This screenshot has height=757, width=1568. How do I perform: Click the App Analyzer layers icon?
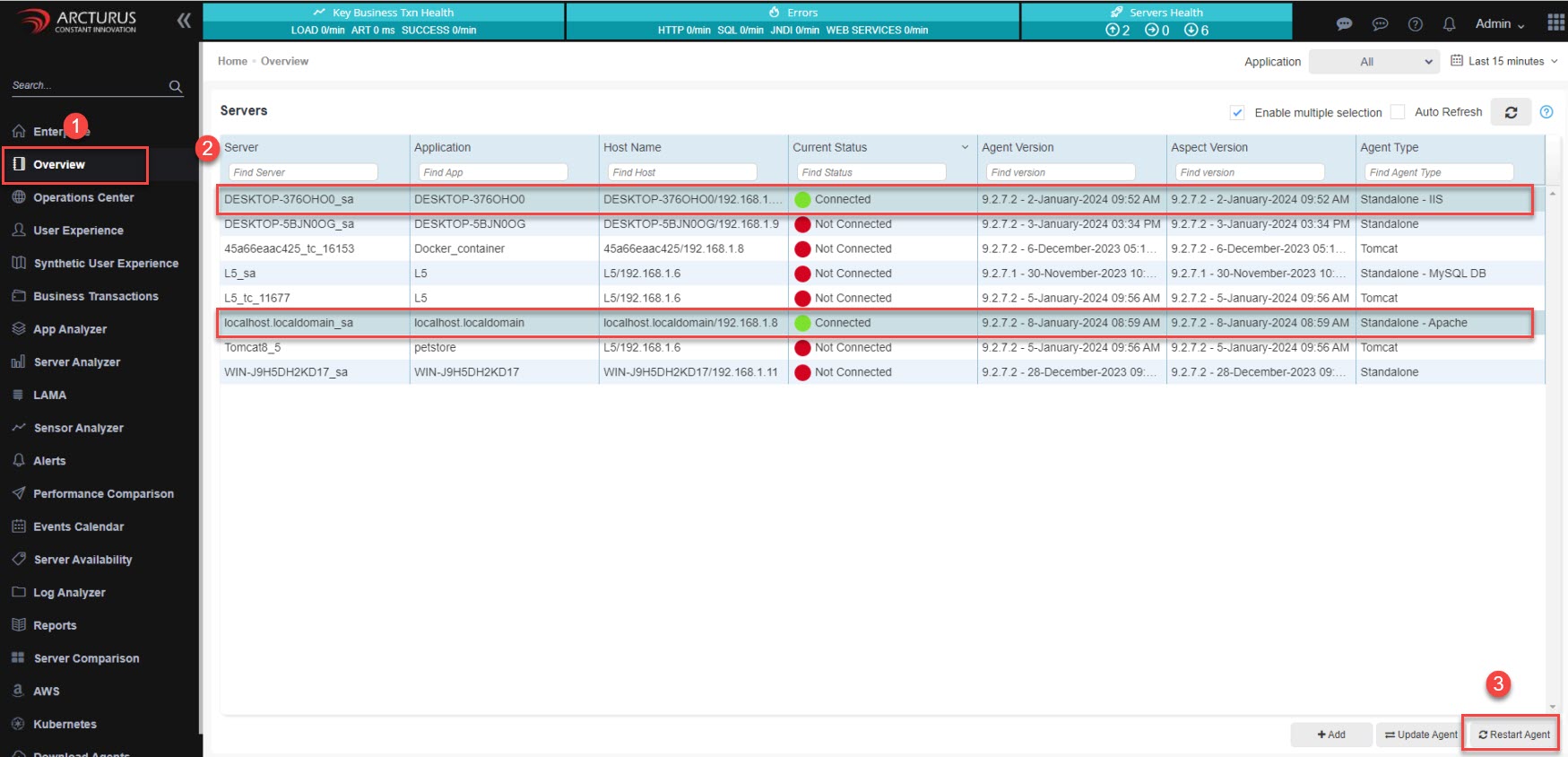(x=19, y=328)
